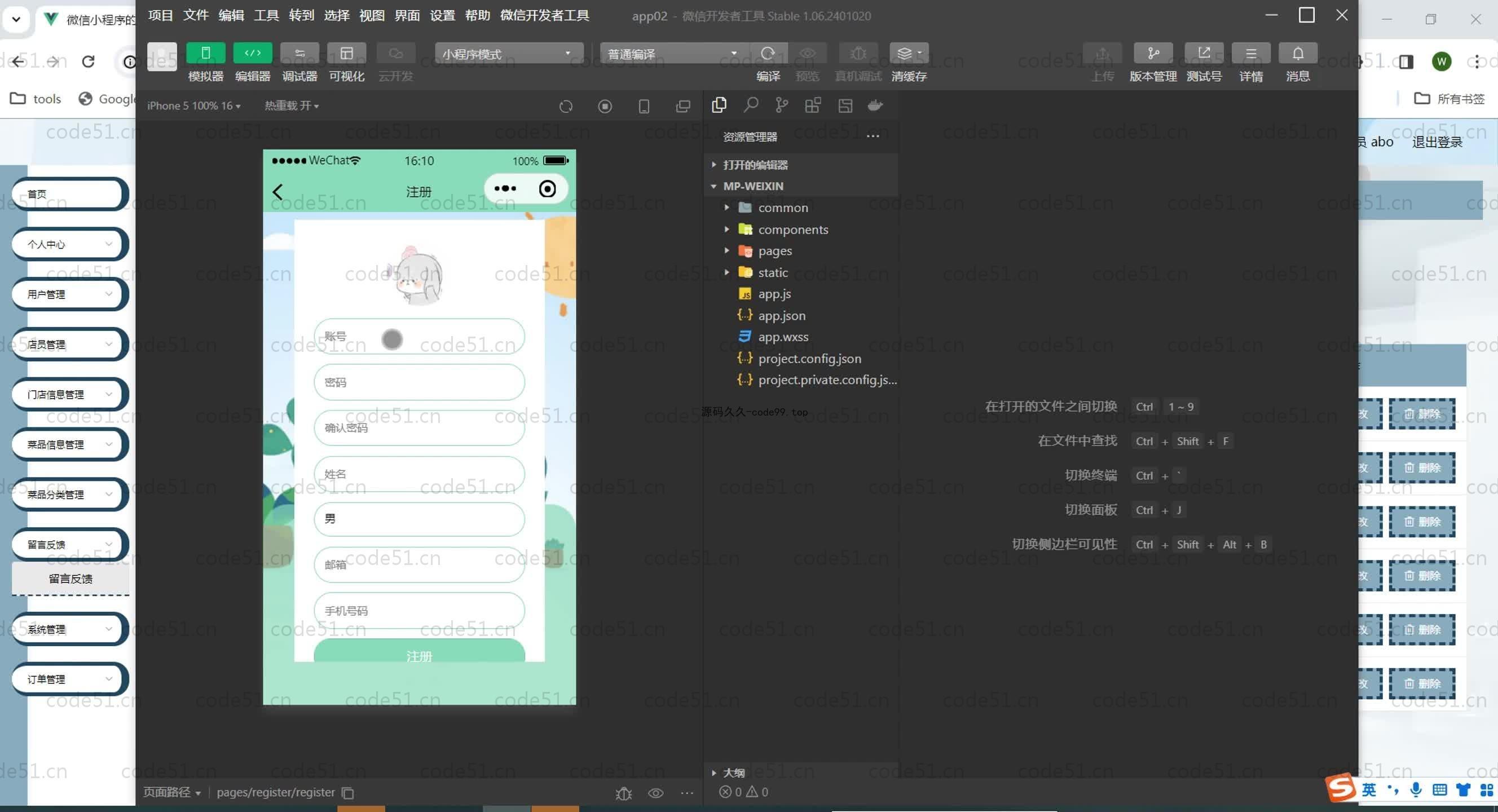Open the search icon in sidebar
Viewport: 1498px width, 812px height.
751,105
